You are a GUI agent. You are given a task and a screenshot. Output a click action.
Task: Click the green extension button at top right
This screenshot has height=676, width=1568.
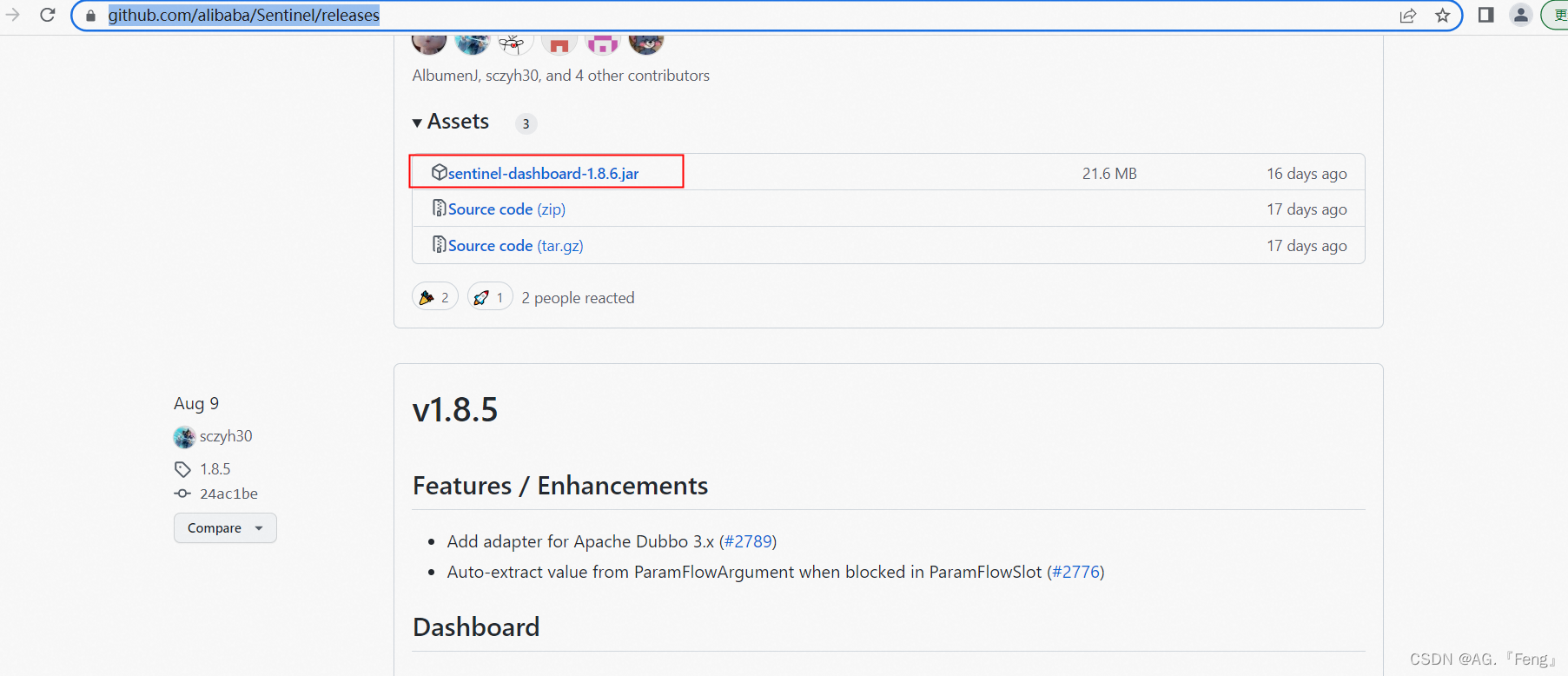pyautogui.click(x=1557, y=15)
